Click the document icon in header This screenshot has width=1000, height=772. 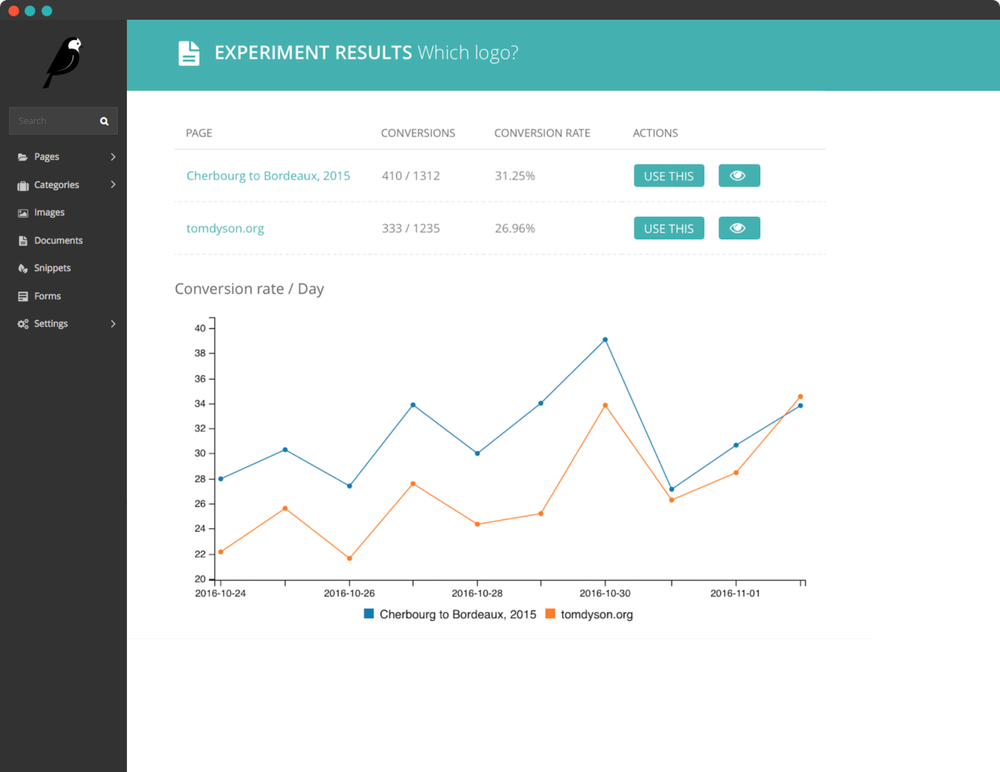coord(189,54)
